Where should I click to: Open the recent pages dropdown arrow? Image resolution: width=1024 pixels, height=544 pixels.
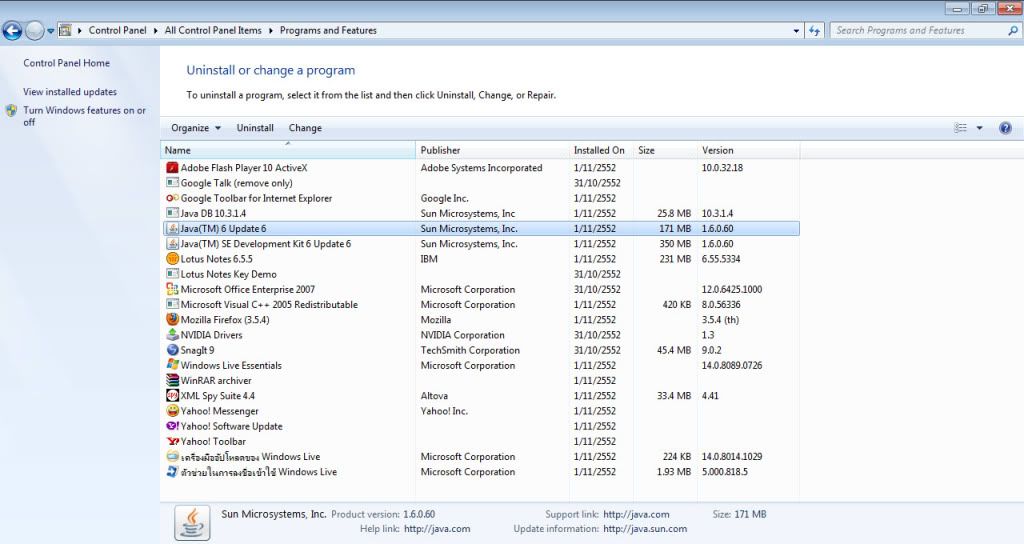tap(50, 31)
